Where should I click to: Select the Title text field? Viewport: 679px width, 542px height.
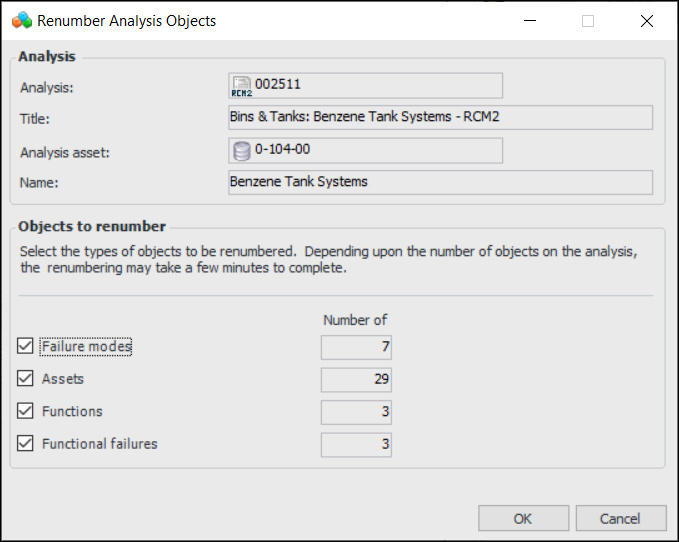coord(440,118)
